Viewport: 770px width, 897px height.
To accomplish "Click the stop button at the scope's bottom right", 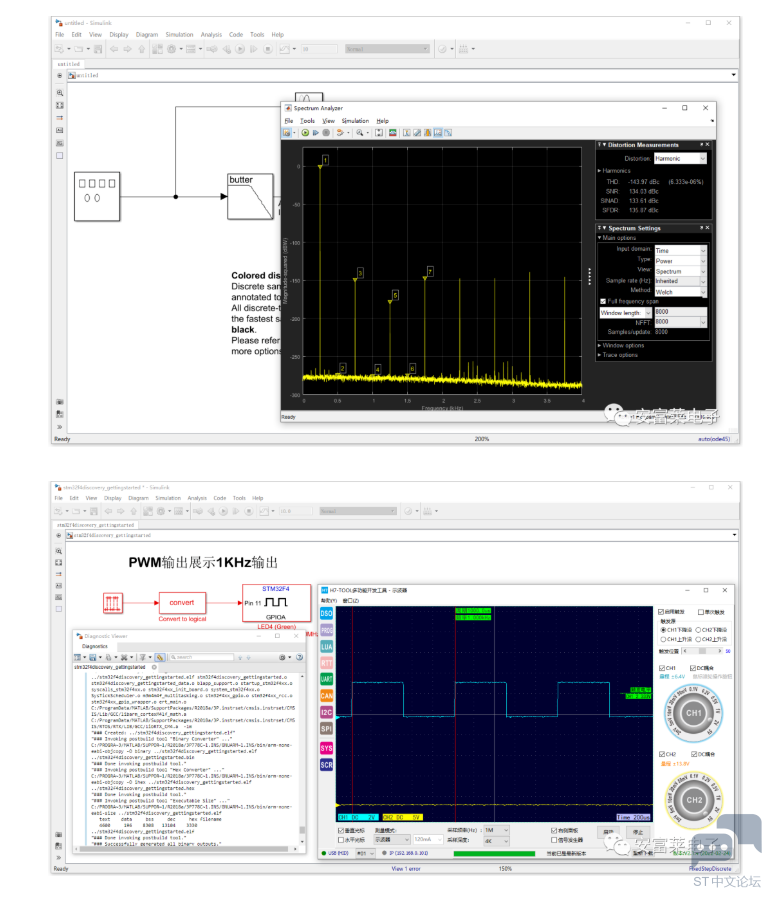I will point(638,832).
